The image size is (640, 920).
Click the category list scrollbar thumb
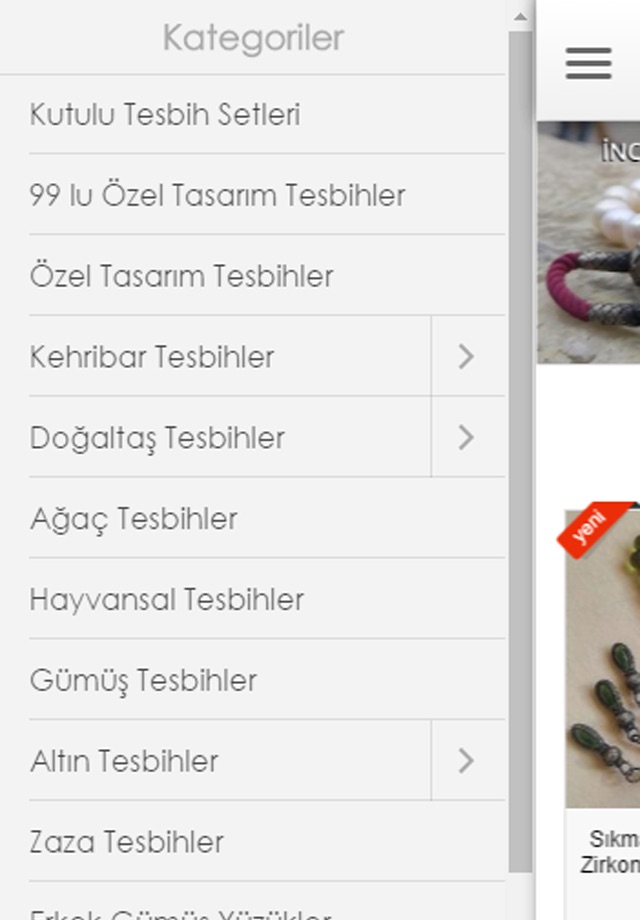tap(520, 452)
